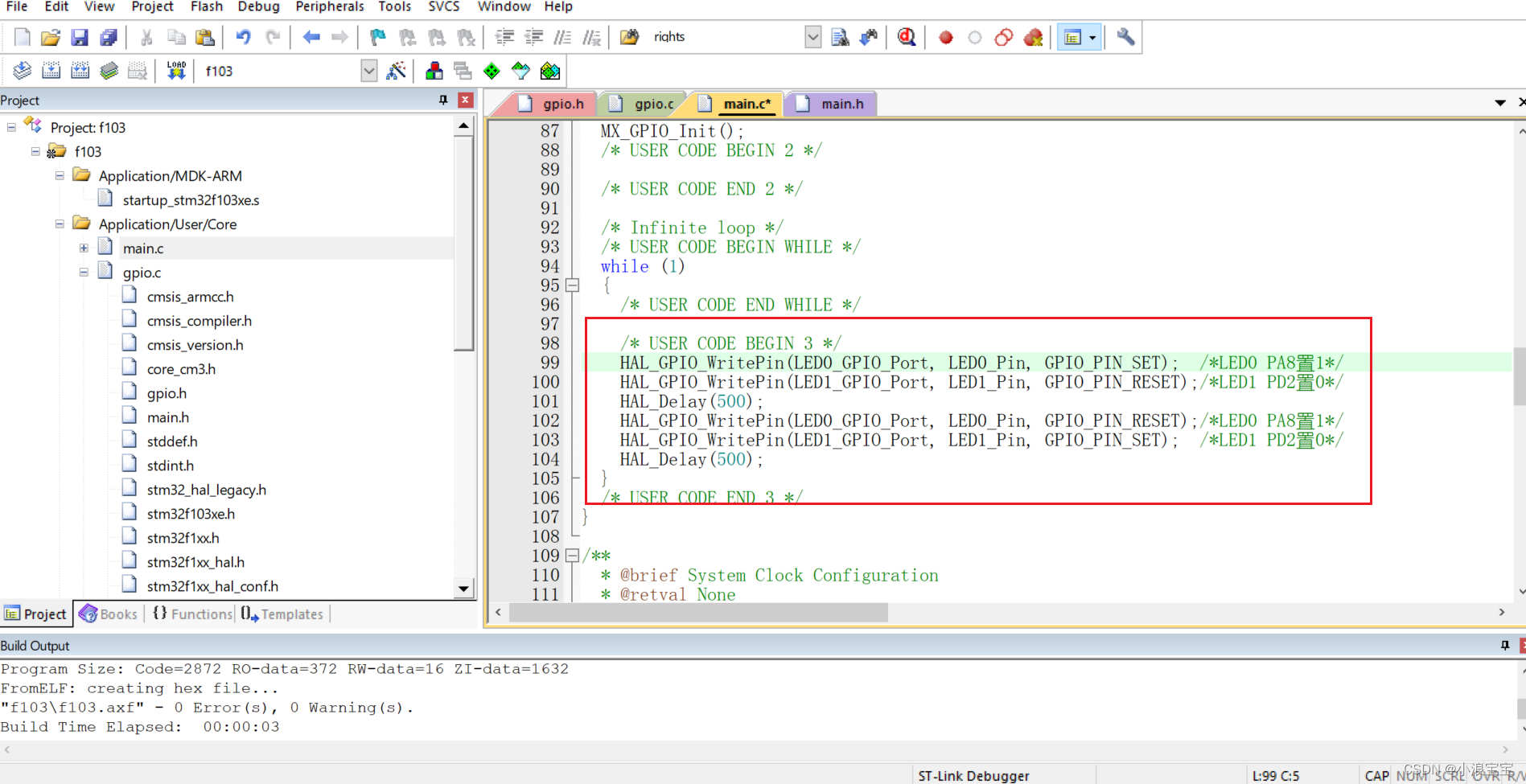Fold the comment block at line 109
Screen dimensions: 1526x784
click(572, 555)
